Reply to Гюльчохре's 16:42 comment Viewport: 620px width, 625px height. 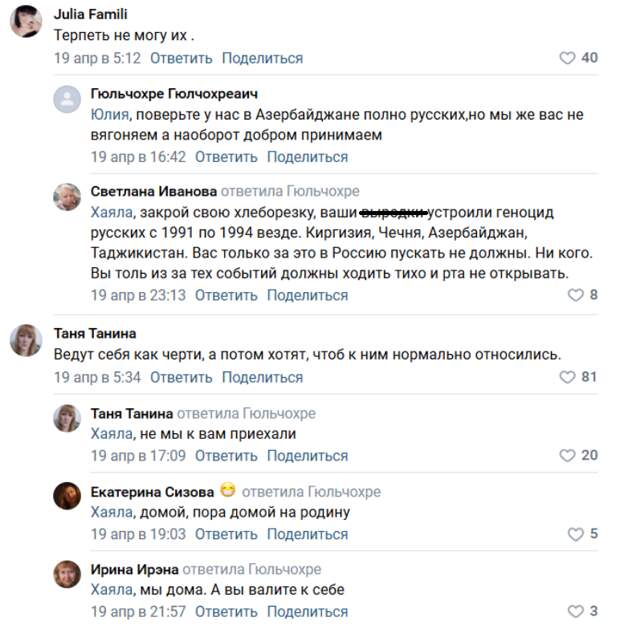pos(226,157)
